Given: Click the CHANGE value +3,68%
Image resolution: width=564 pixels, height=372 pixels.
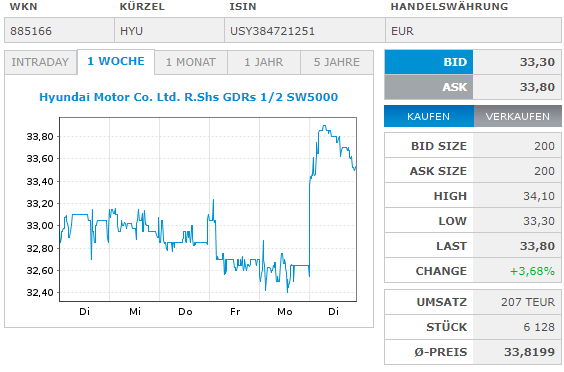Looking at the screenshot, I should [x=532, y=271].
